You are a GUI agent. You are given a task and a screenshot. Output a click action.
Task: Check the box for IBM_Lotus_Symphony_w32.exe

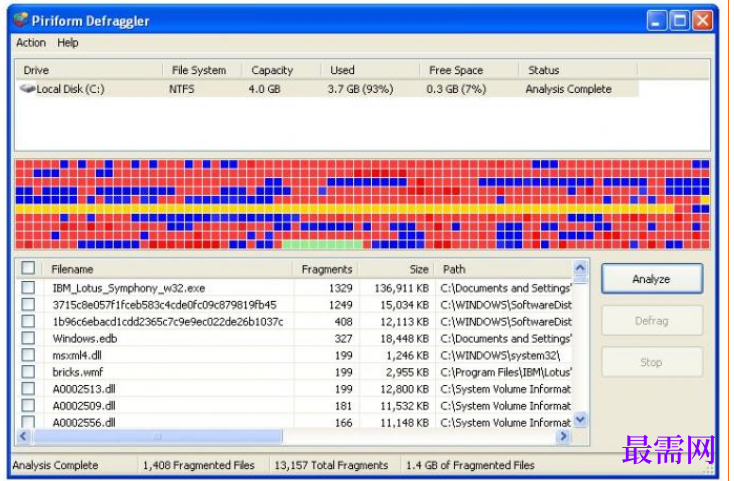coord(28,287)
